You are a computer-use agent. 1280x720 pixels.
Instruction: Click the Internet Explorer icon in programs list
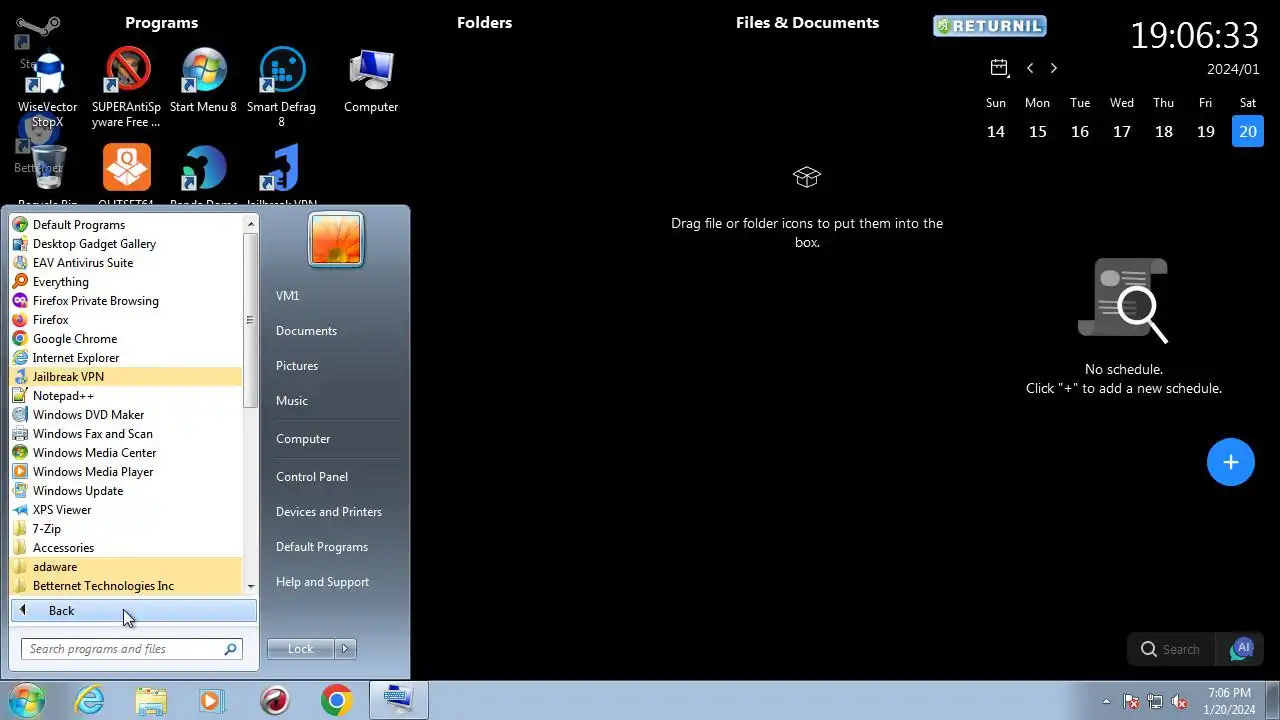click(x=20, y=358)
